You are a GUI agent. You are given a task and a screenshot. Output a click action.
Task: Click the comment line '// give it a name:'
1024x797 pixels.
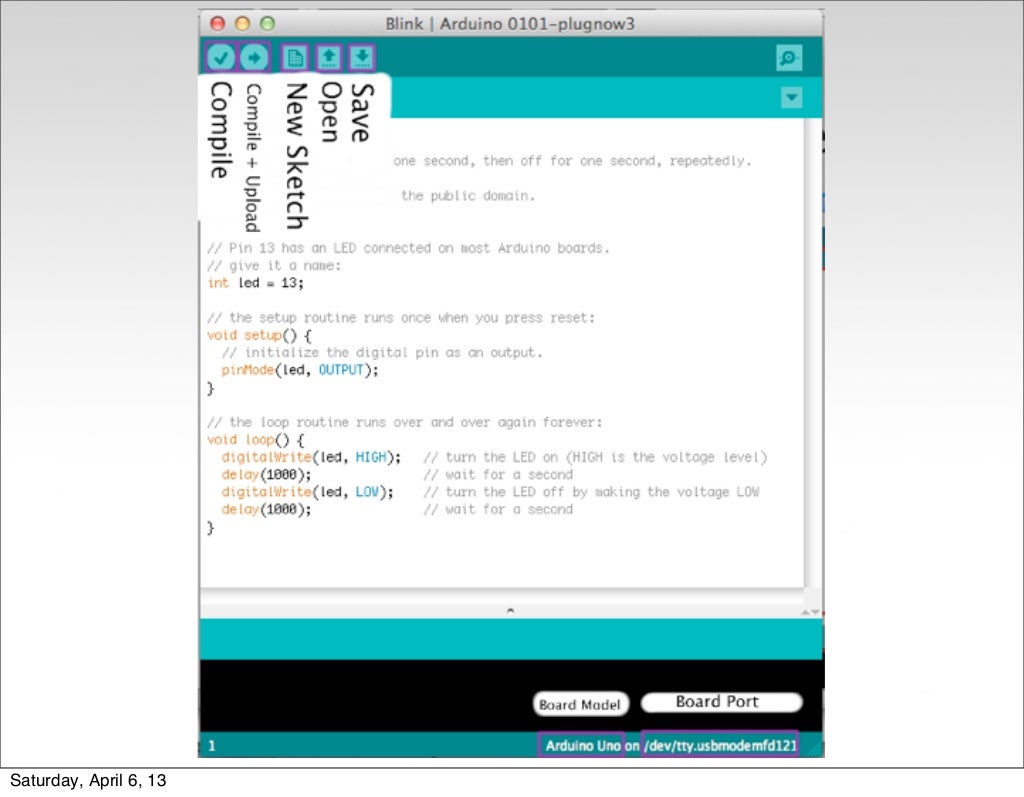click(274, 266)
